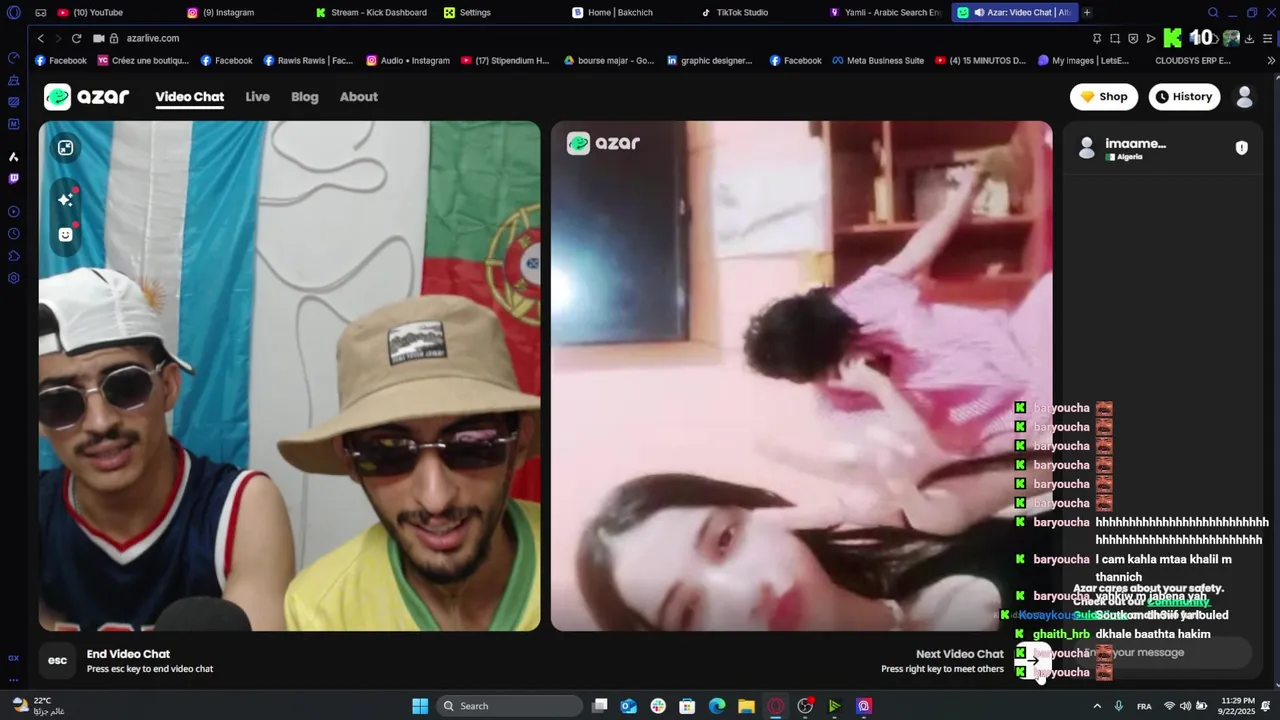Expand the hidden bookmarks chevron
The height and width of the screenshot is (720, 1280).
coord(1270,60)
